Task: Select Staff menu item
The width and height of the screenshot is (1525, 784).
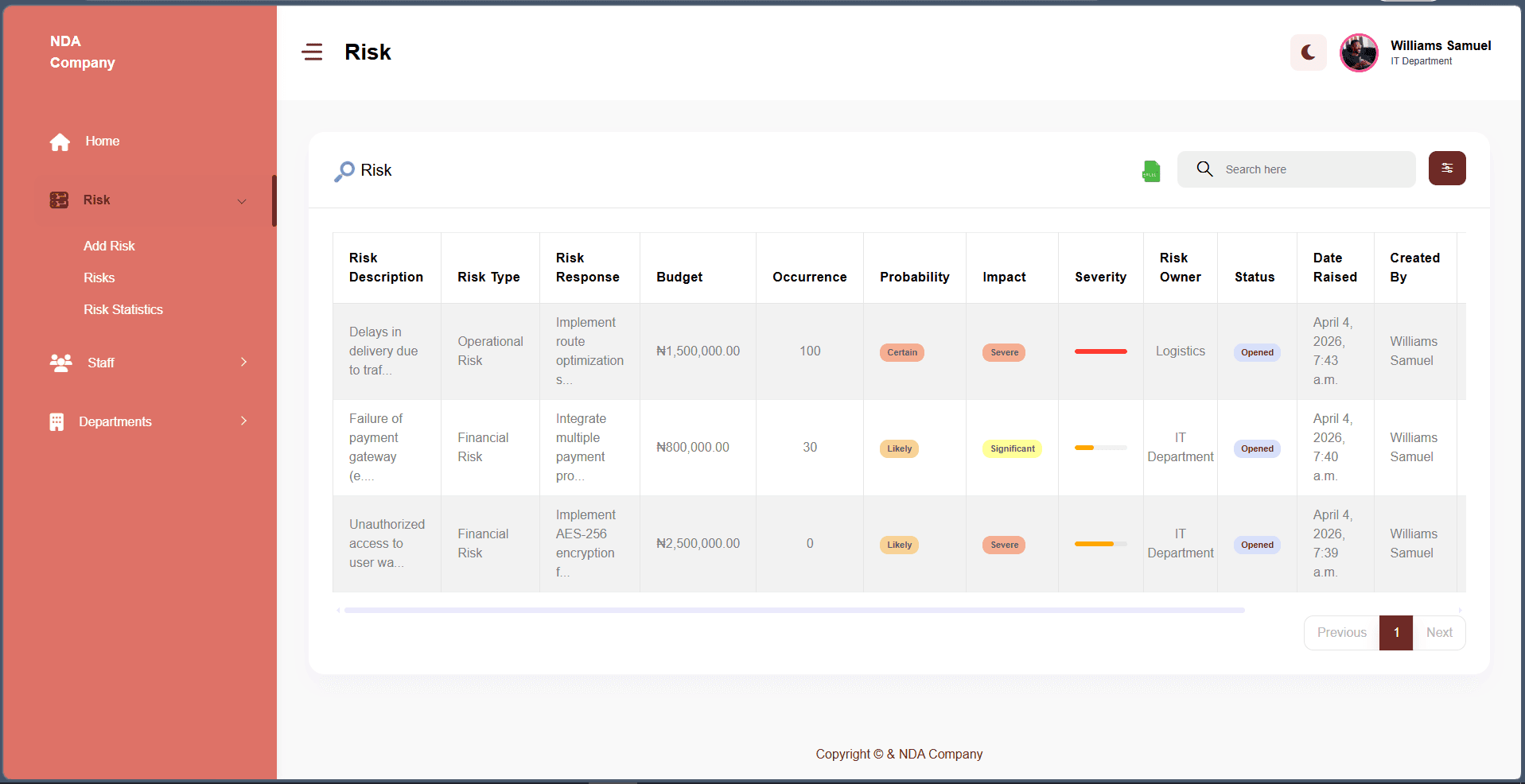Action: (x=101, y=363)
